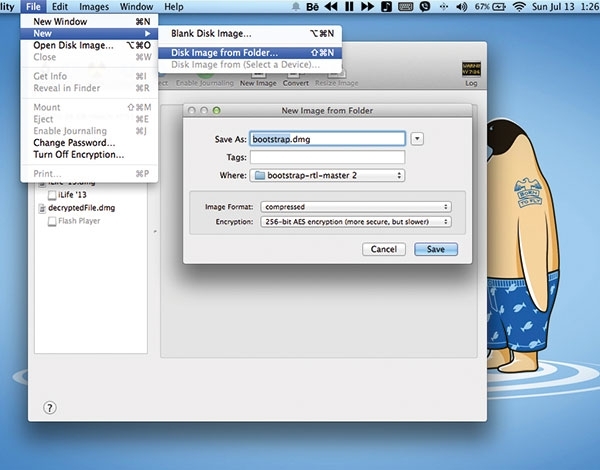Image resolution: width=600 pixels, height=470 pixels.
Task: Click into the Tags input field
Action: tap(327, 157)
